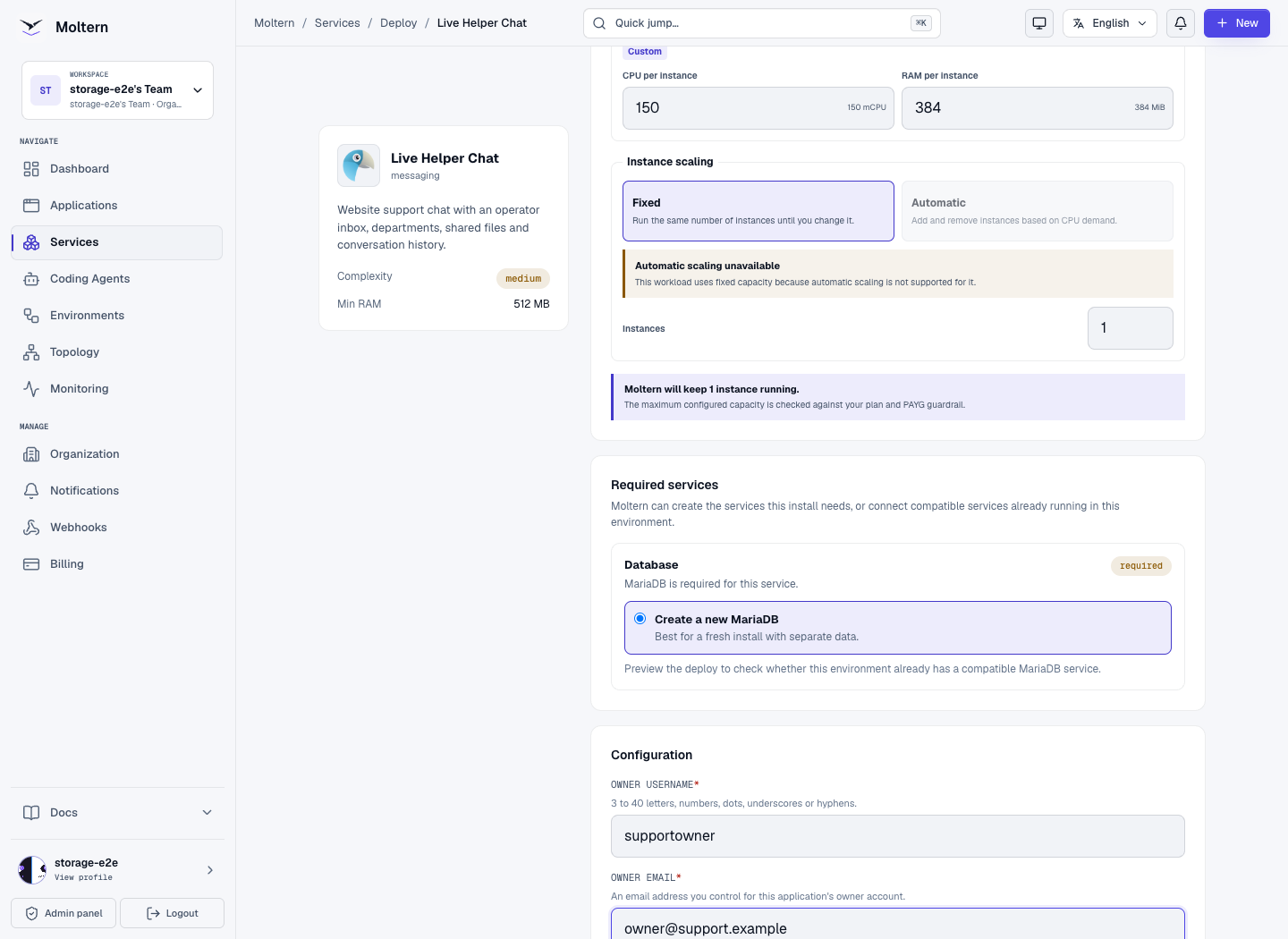
Task: Click the Monitoring pulse icon
Action: [x=31, y=389]
